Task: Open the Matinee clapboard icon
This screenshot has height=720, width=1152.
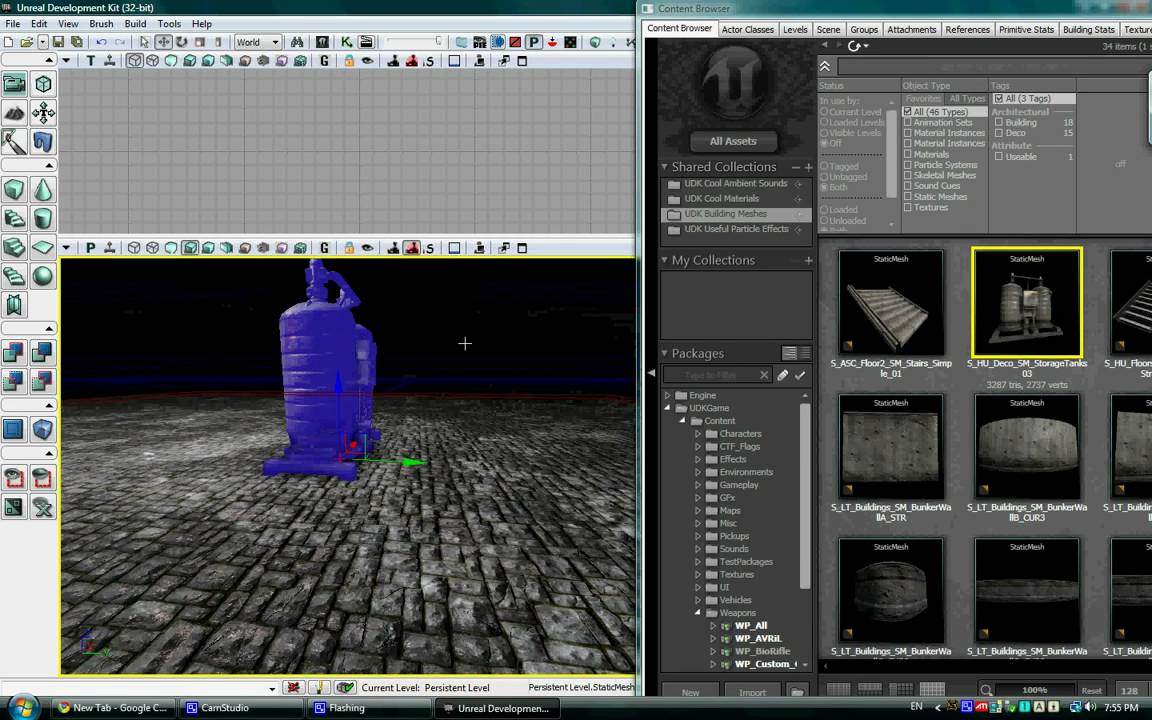Action: click(366, 43)
